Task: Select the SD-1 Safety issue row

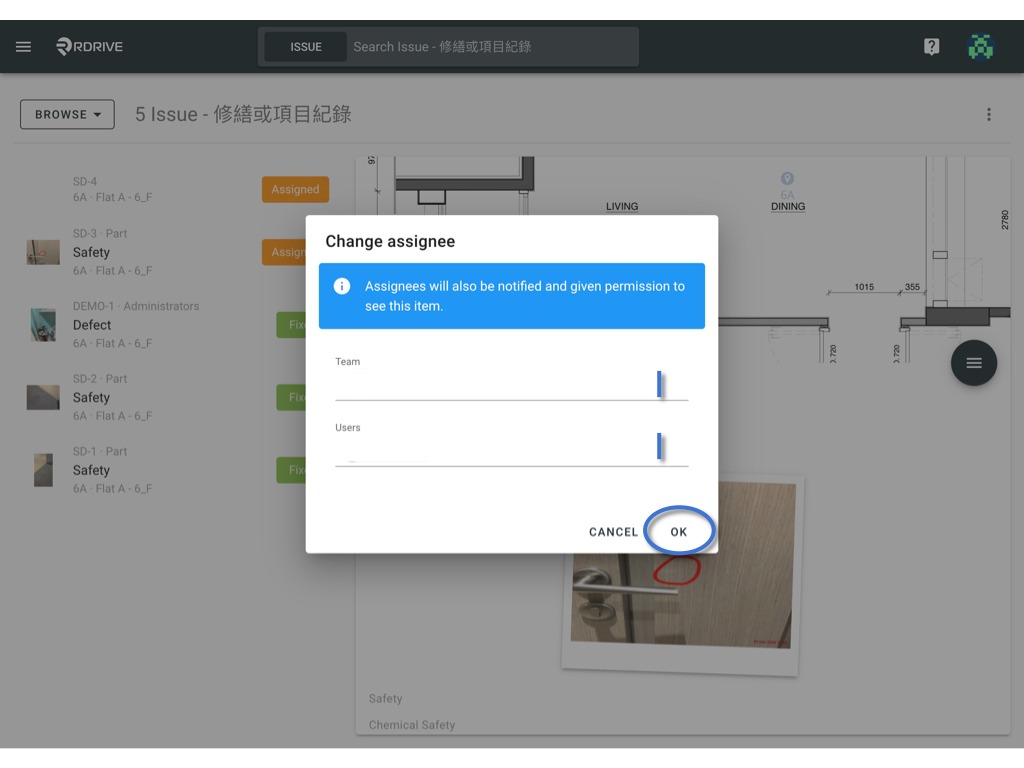Action: (178, 470)
